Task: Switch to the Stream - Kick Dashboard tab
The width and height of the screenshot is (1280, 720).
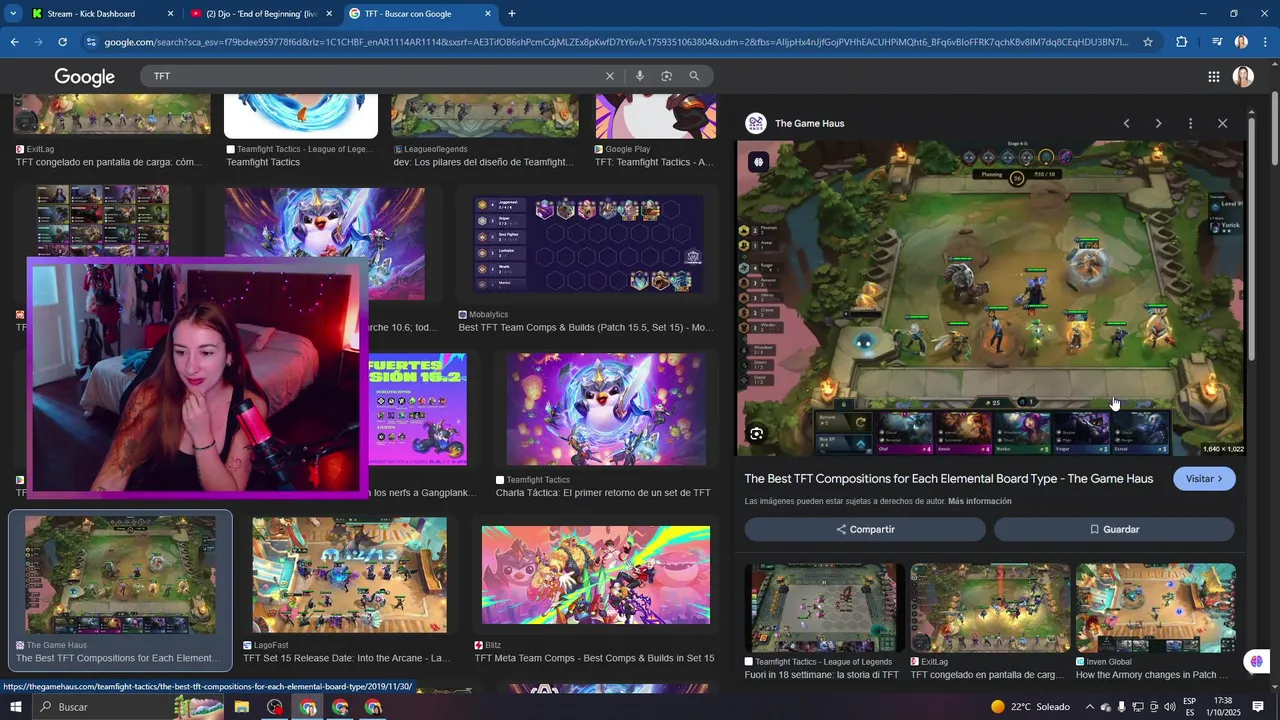Action: pyautogui.click(x=91, y=14)
